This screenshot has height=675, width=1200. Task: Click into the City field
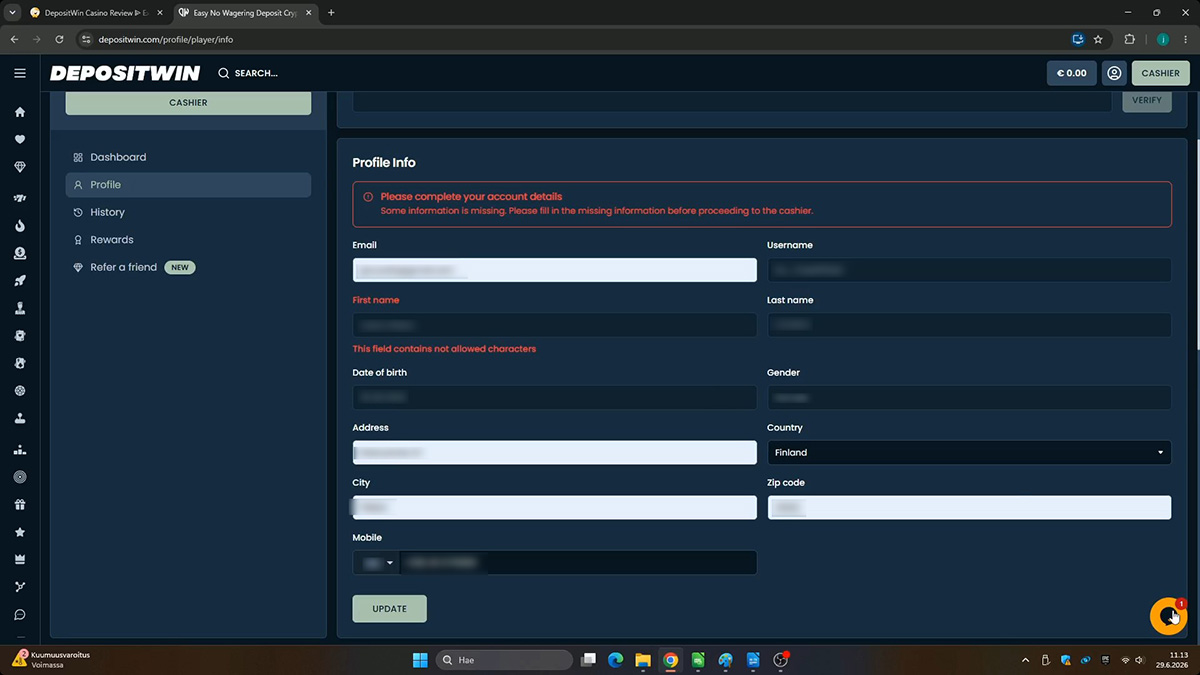(554, 508)
